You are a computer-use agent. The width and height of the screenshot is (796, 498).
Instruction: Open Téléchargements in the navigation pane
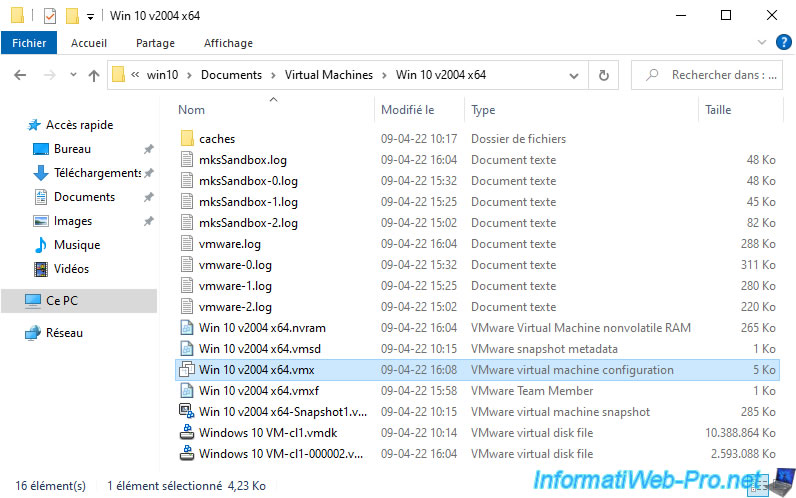click(97, 173)
